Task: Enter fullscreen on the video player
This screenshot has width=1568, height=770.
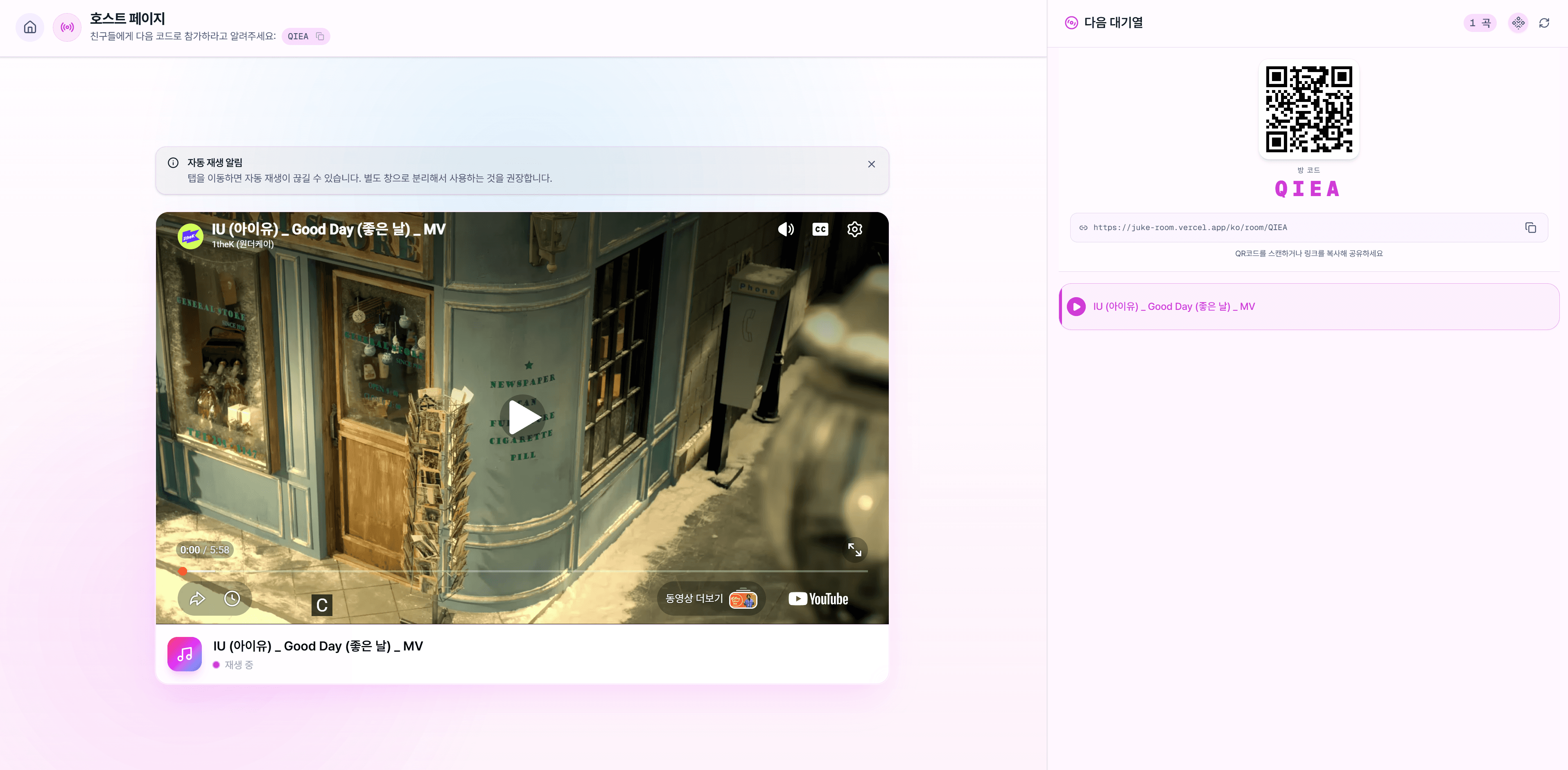Action: pyautogui.click(x=854, y=550)
